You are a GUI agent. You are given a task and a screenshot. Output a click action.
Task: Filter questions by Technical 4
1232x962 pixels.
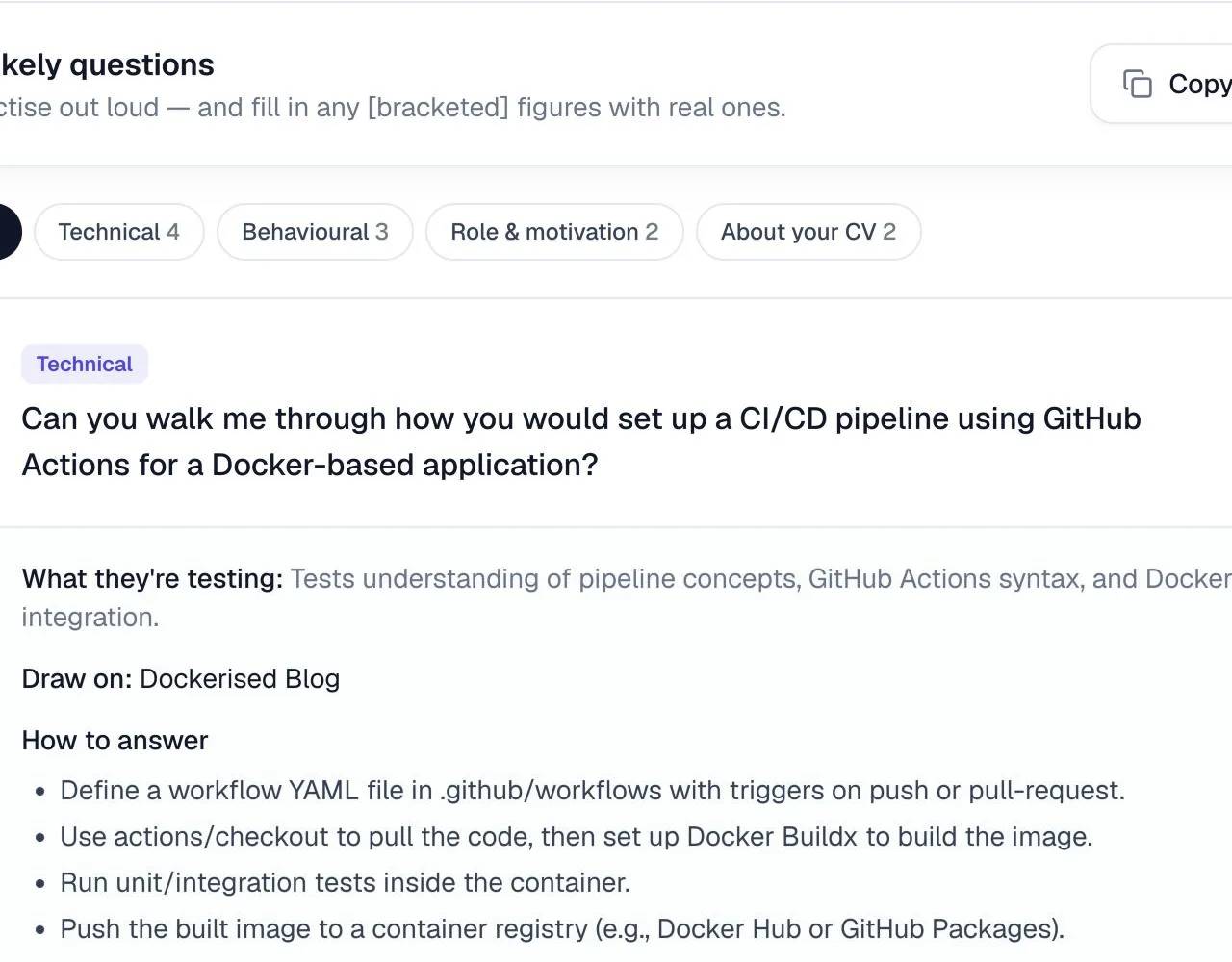point(119,232)
